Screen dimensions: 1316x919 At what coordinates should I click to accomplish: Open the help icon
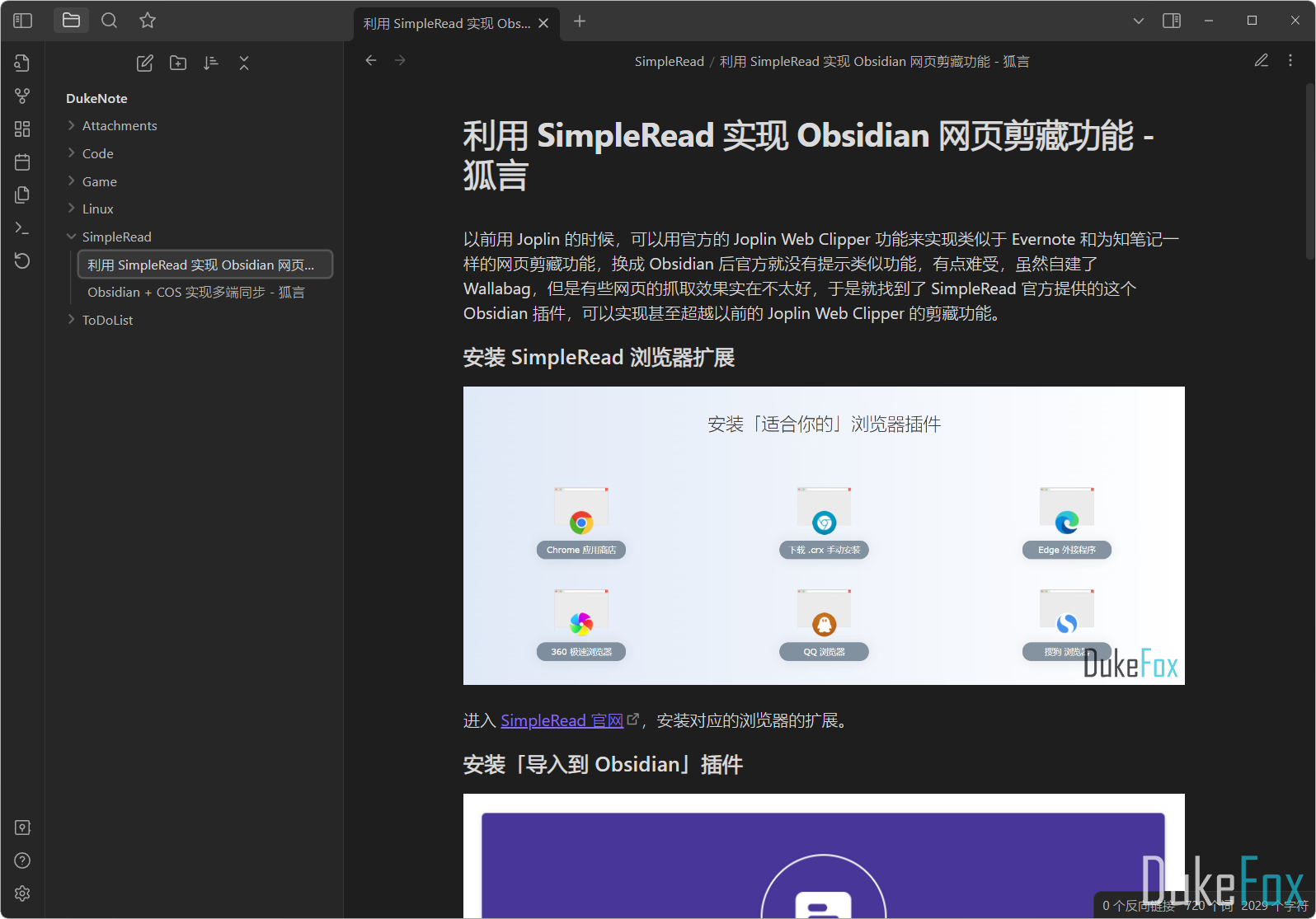(x=22, y=860)
